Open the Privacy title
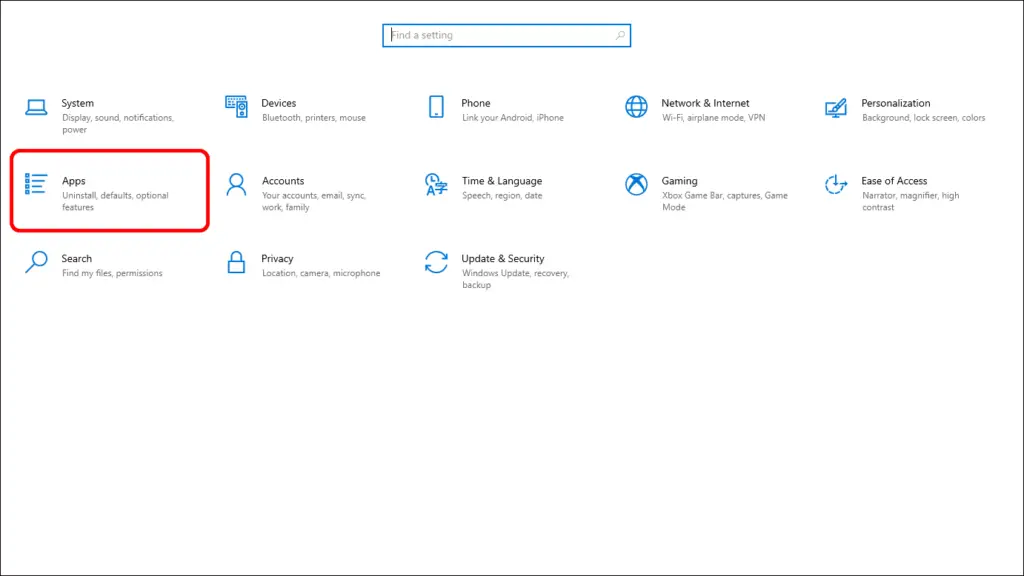 [x=278, y=259]
